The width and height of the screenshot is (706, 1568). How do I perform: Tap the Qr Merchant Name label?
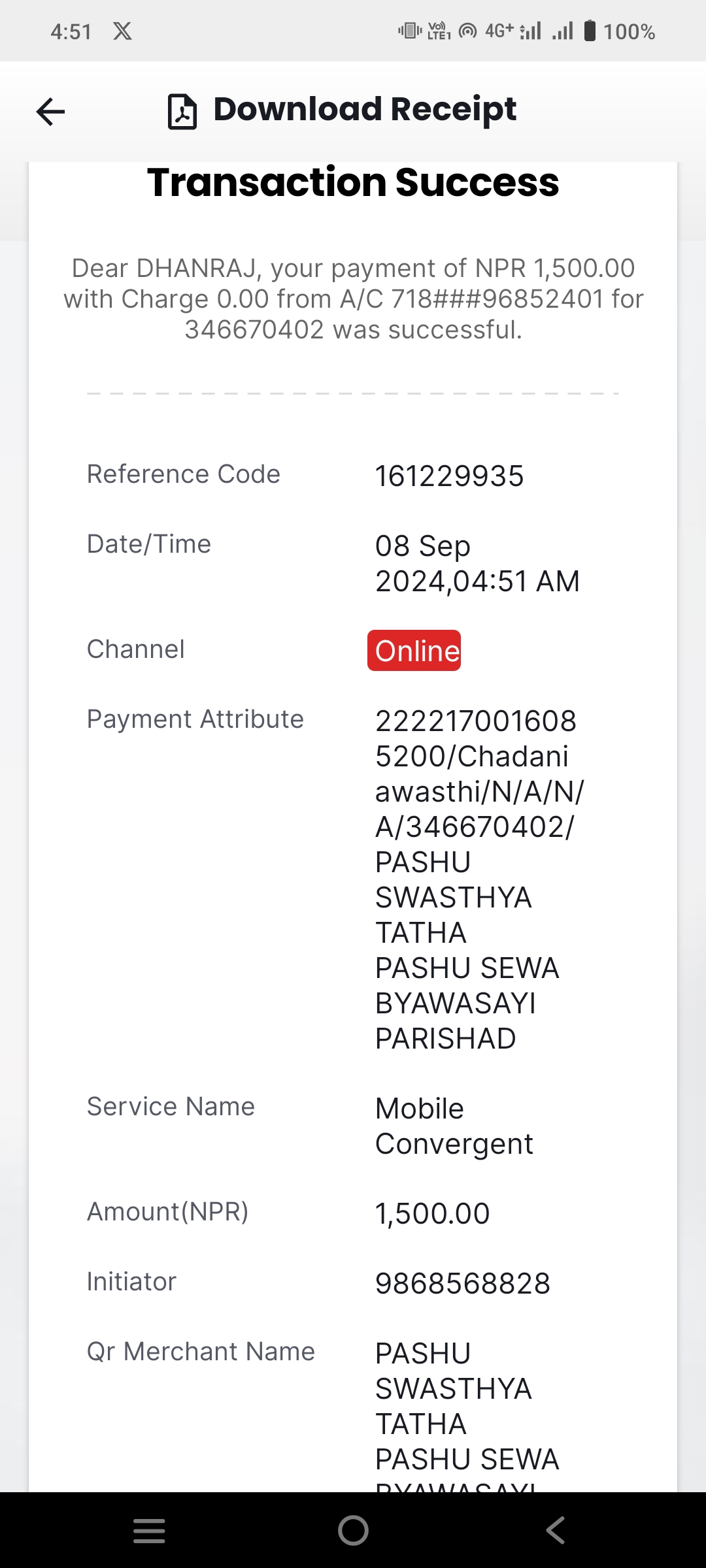(201, 1352)
